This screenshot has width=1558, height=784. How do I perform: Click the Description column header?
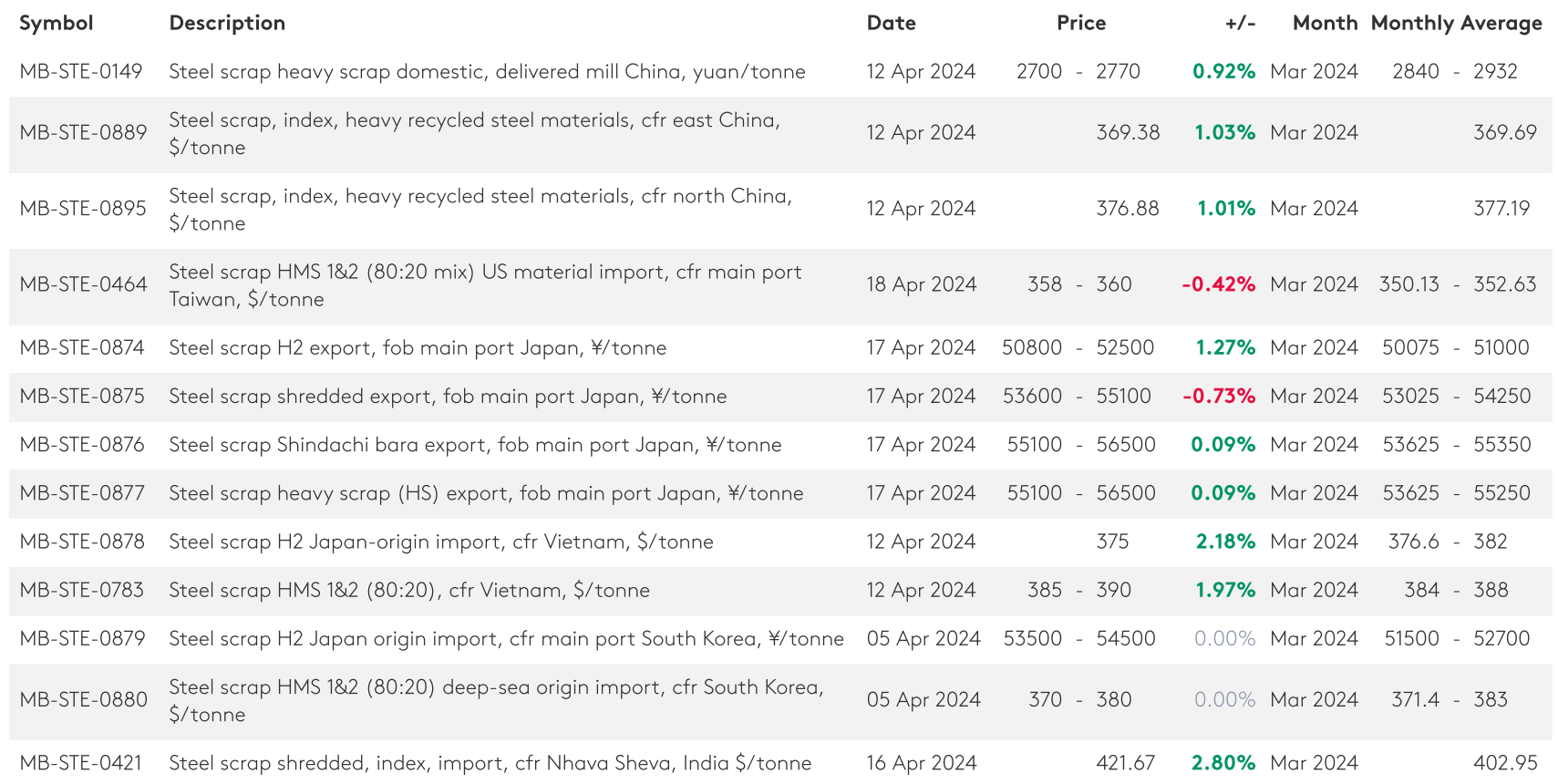pyautogui.click(x=227, y=23)
